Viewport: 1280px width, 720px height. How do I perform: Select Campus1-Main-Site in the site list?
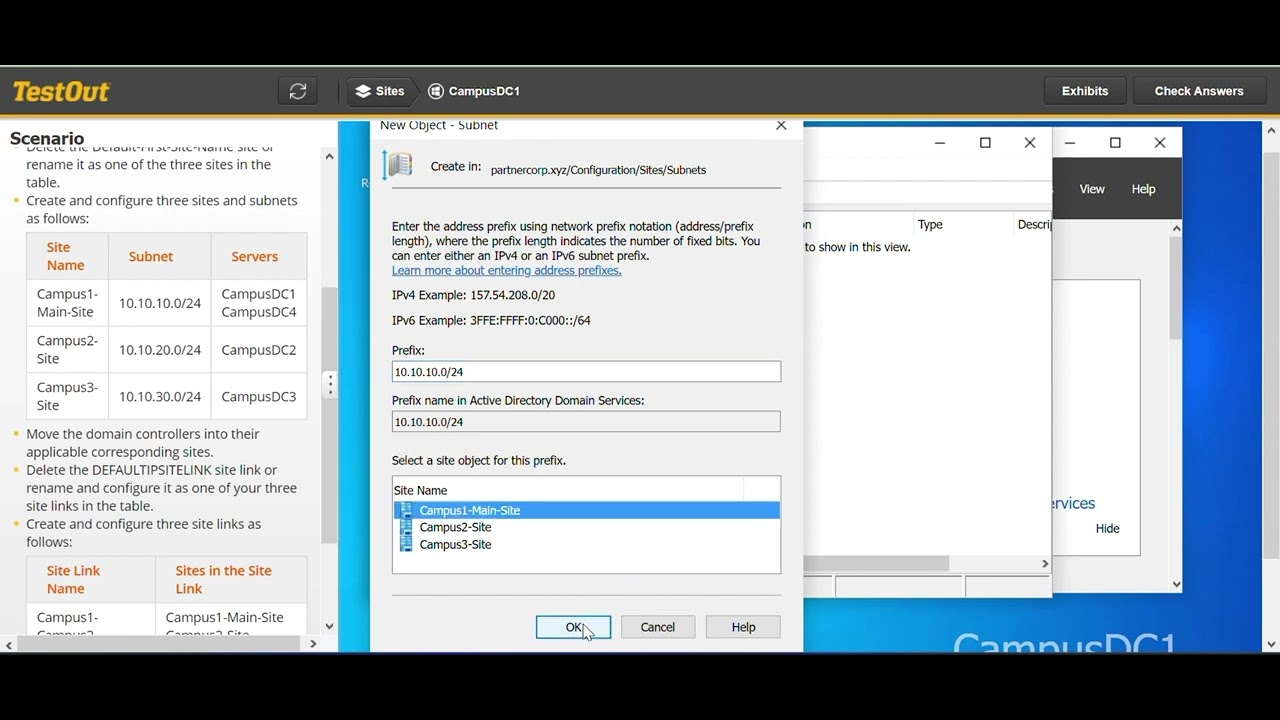(586, 510)
